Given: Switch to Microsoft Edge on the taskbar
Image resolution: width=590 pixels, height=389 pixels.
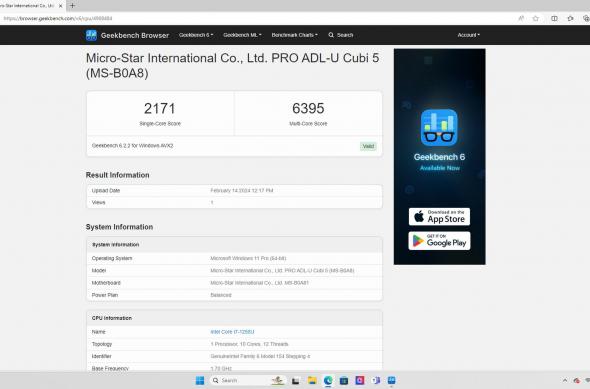Looking at the screenshot, I should 328,380.
